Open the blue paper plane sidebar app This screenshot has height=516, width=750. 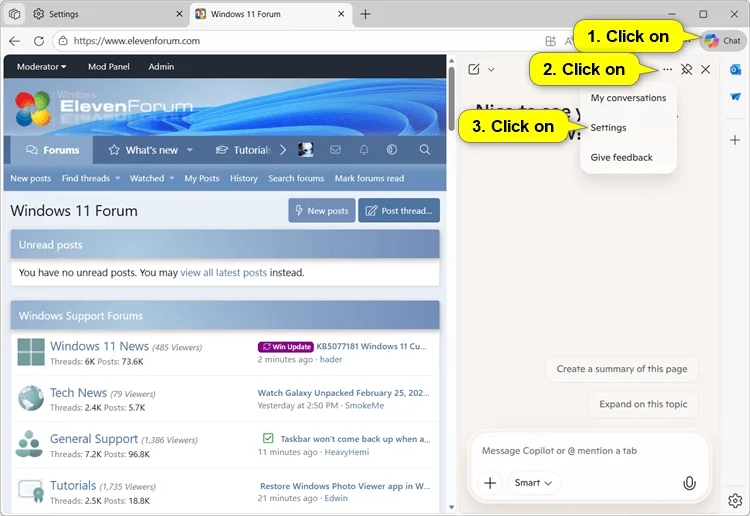tap(735, 97)
